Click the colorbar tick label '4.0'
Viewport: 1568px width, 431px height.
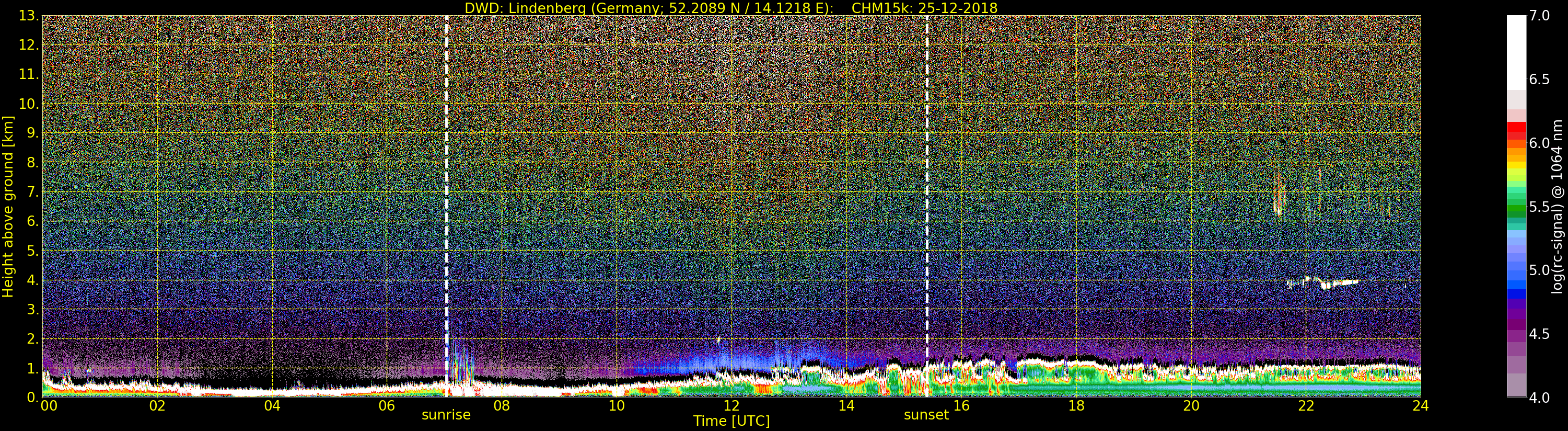[1539, 398]
